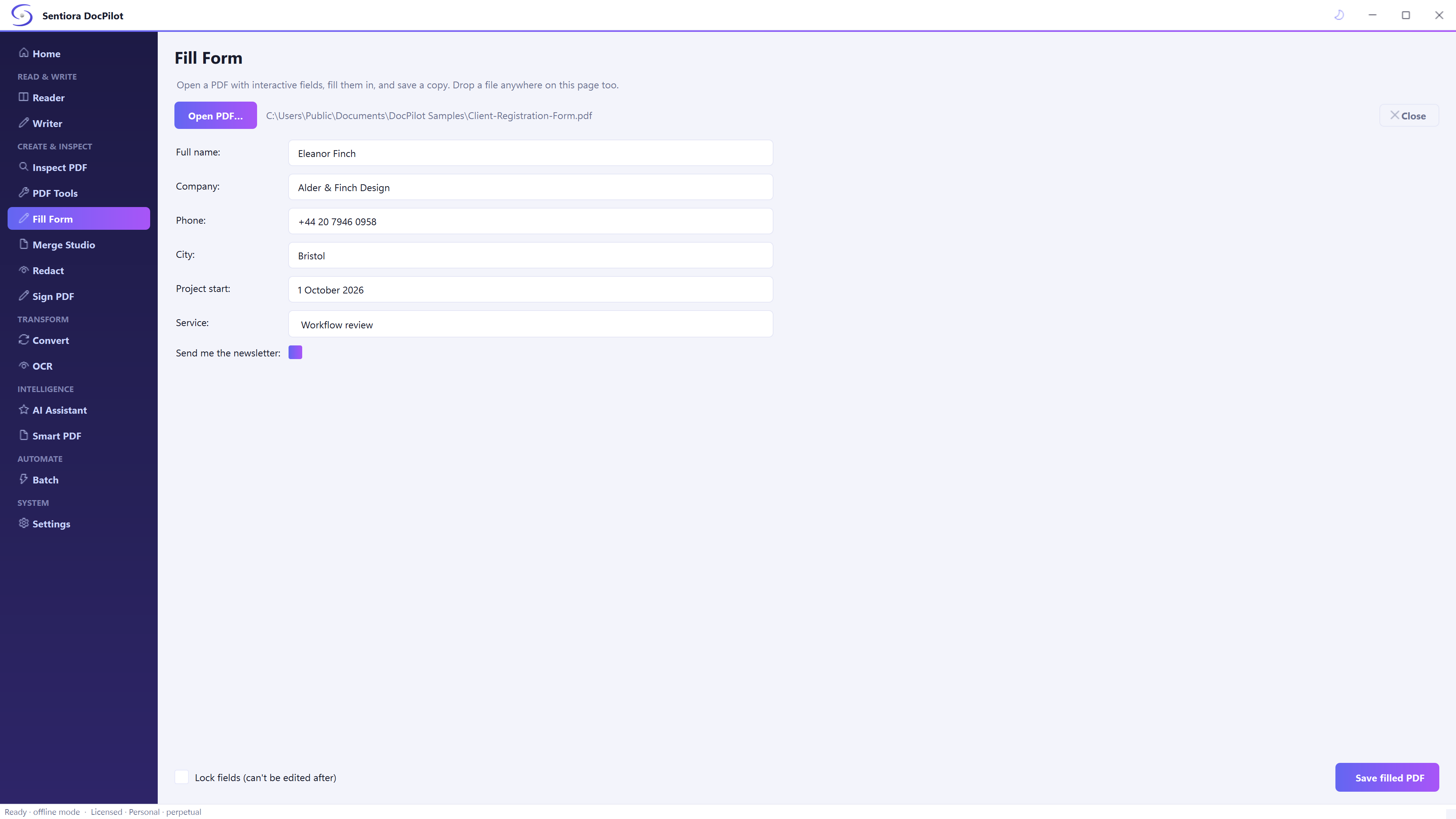1456x819 pixels.
Task: Uncheck the Send me the newsletter checkbox
Action: coord(295,352)
